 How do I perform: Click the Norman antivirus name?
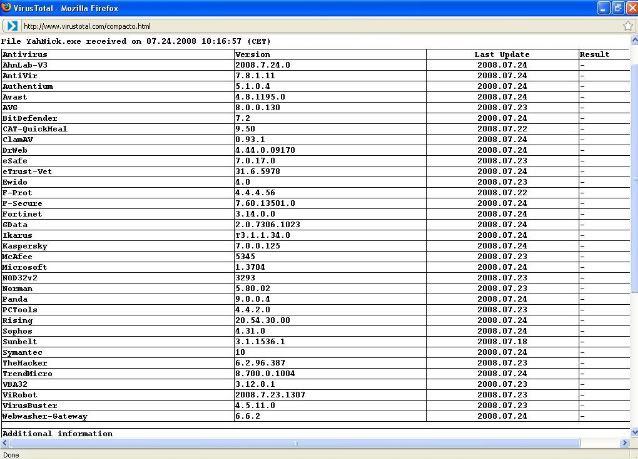(x=17, y=289)
